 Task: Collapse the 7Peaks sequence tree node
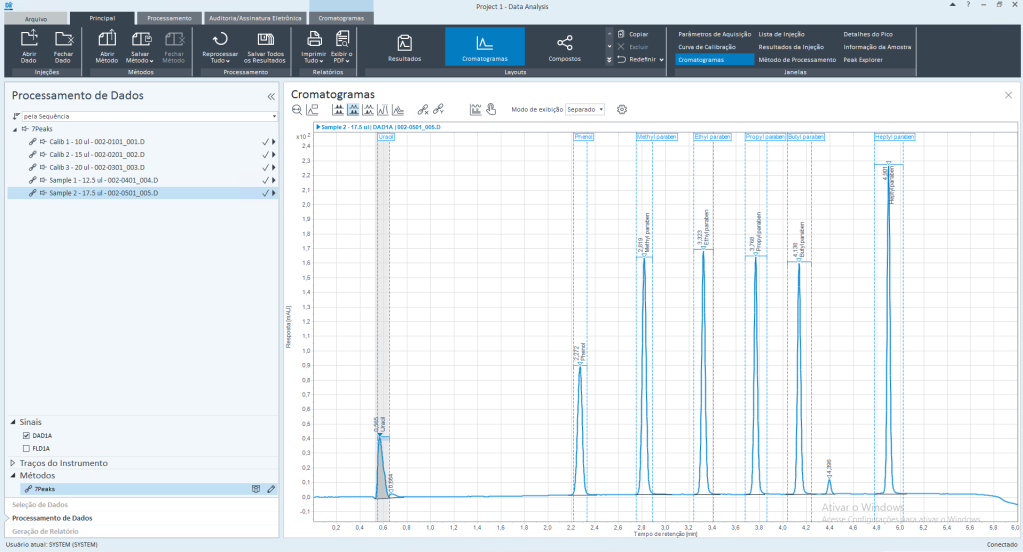[15, 129]
